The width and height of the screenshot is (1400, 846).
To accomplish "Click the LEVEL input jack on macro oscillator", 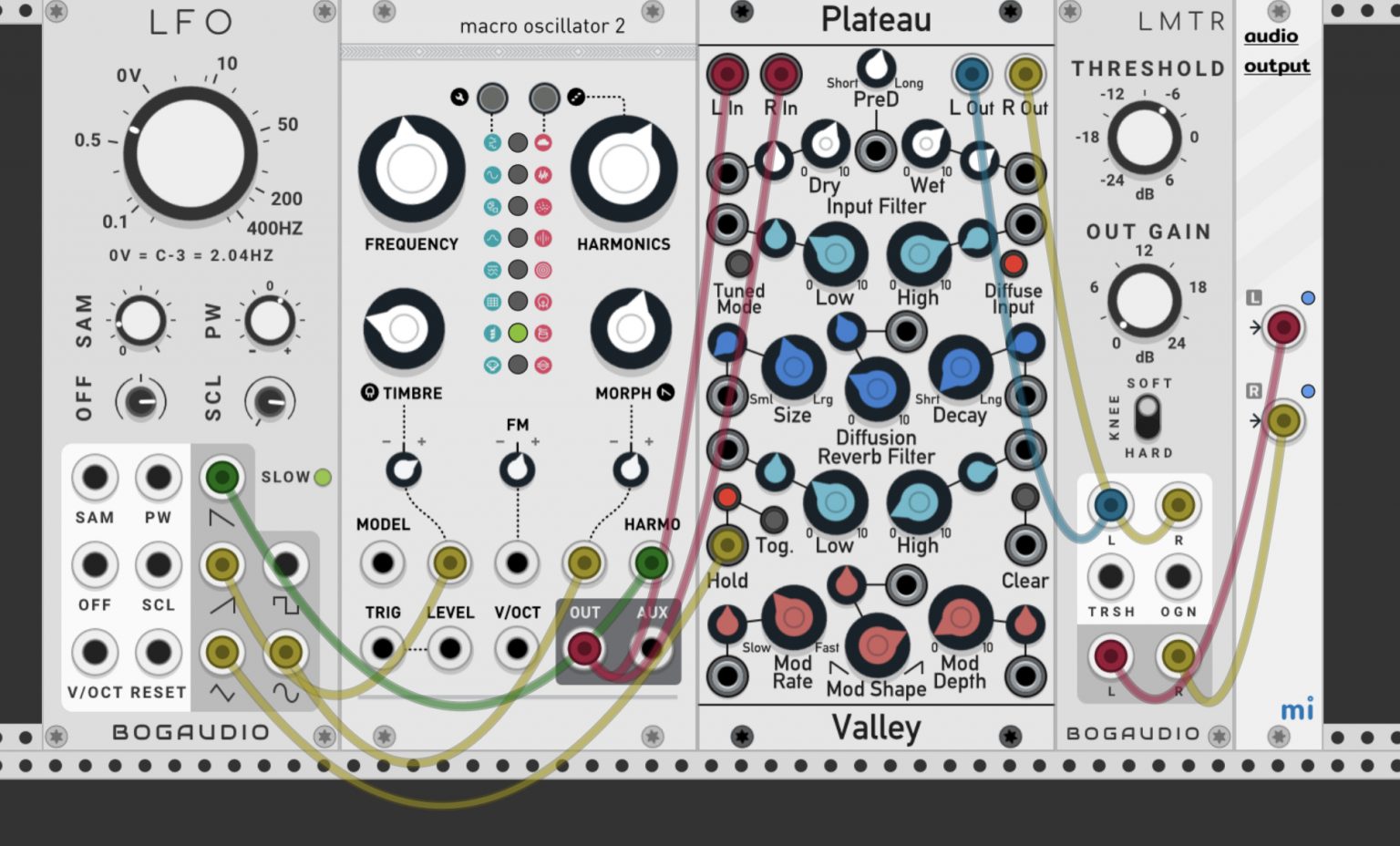I will coord(449,649).
